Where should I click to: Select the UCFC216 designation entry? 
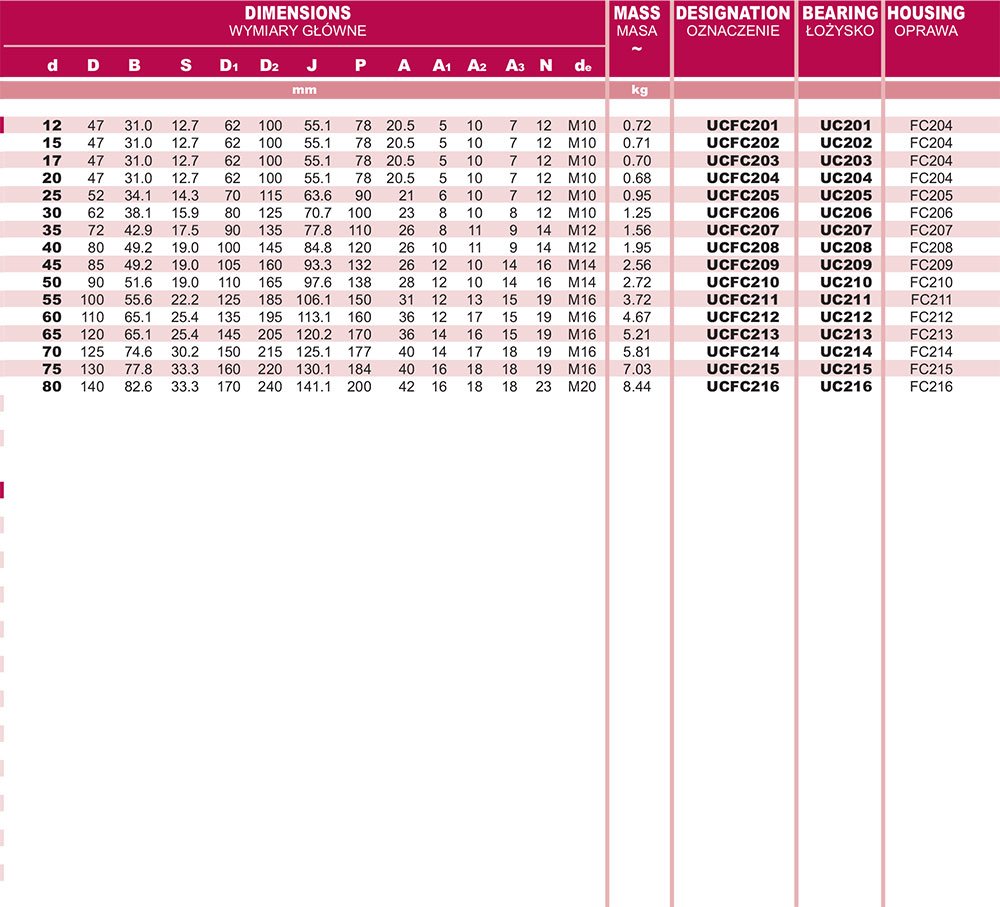[x=742, y=387]
